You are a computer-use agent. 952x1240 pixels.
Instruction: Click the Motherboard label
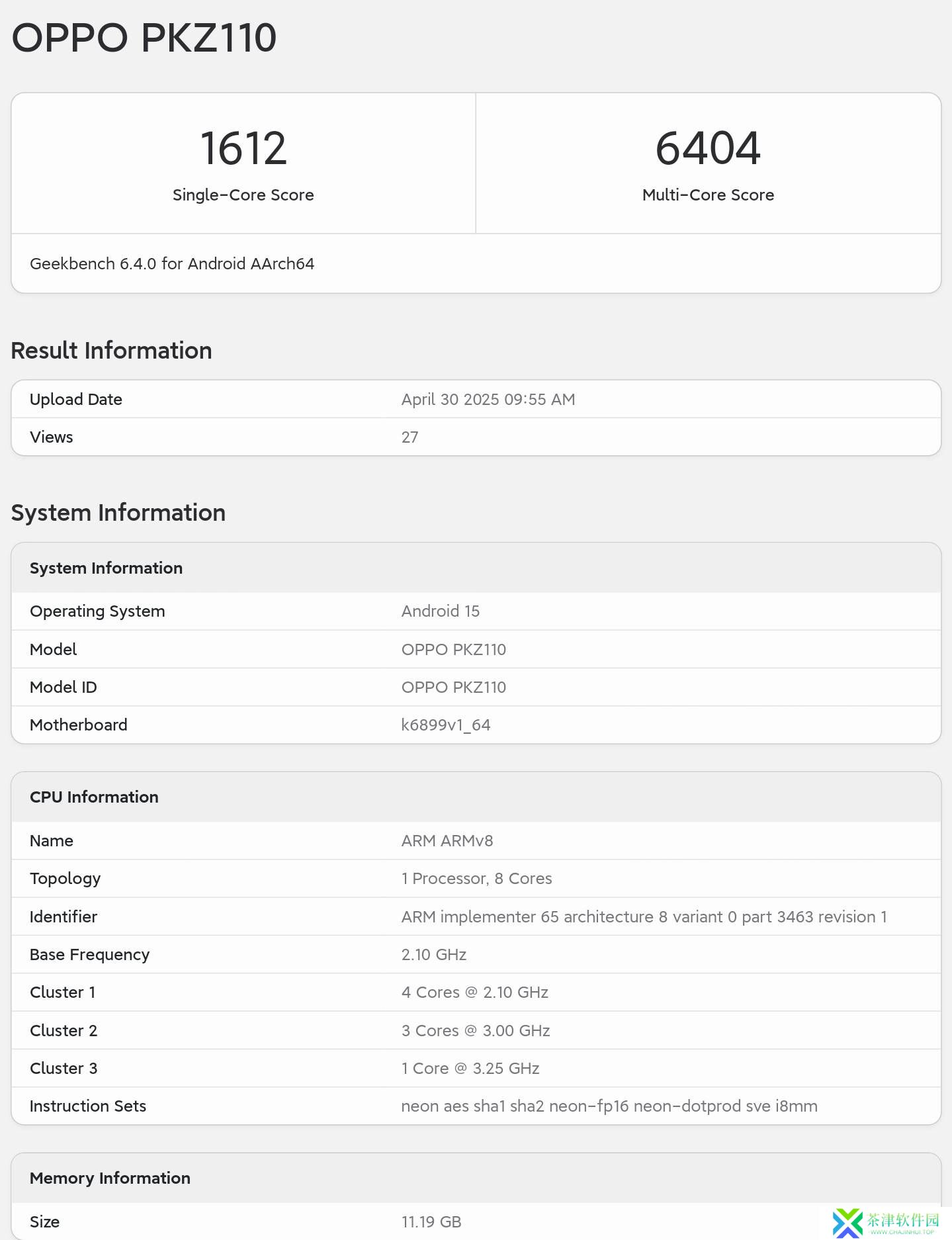[79, 725]
